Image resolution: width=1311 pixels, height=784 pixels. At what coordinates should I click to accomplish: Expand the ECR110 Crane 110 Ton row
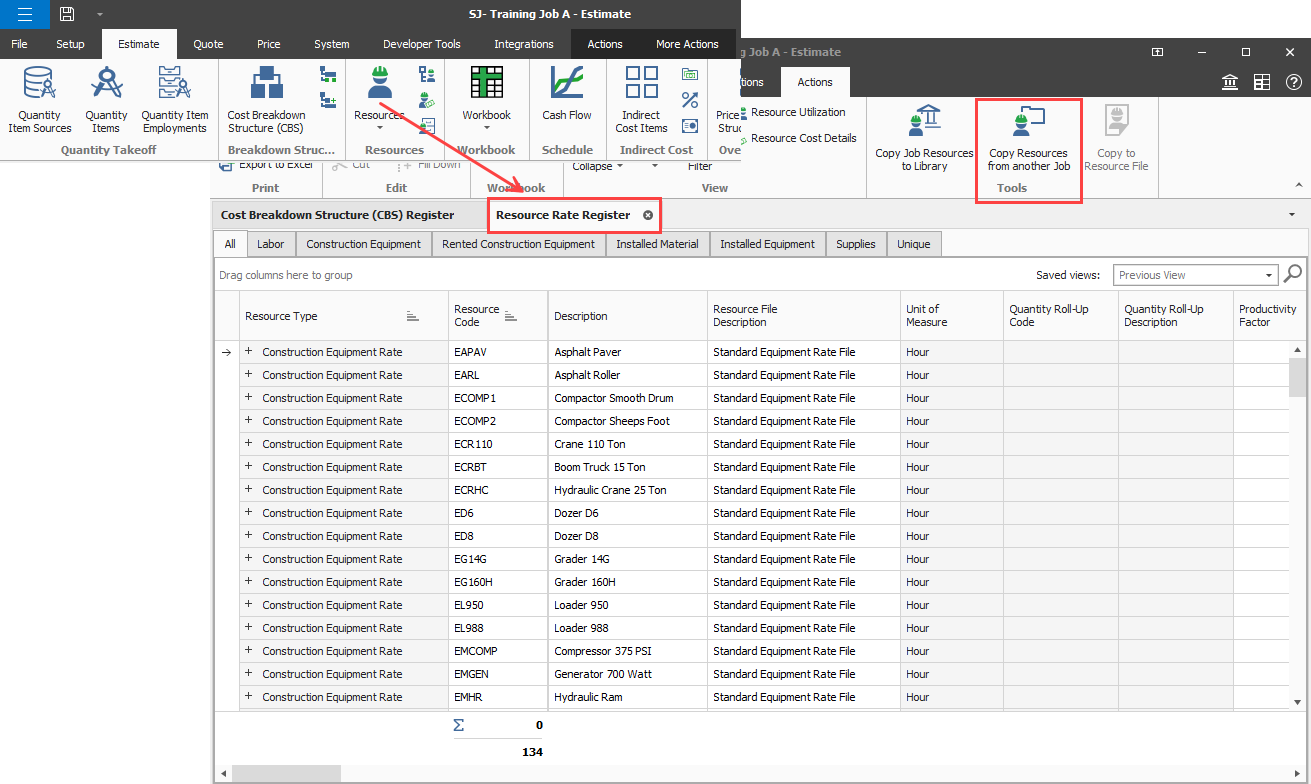pos(248,444)
